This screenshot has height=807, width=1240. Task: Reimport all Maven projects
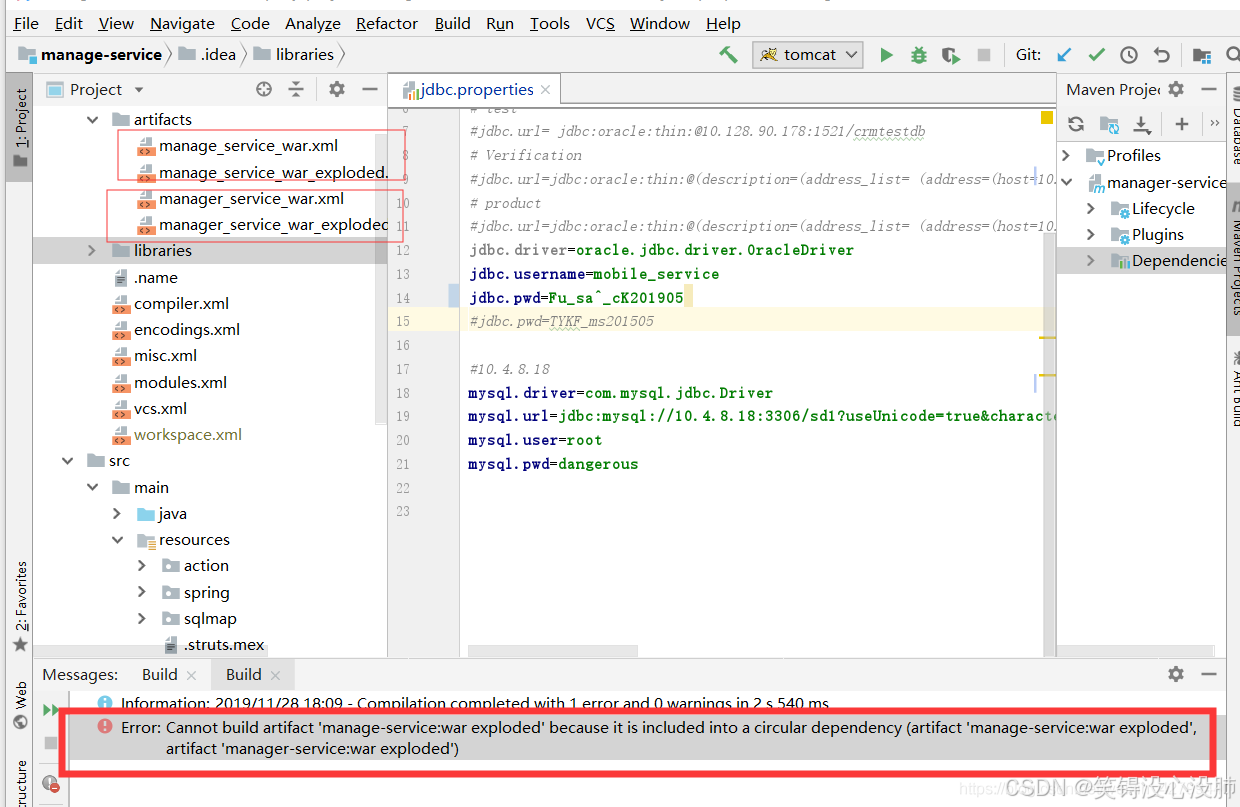tap(1076, 124)
